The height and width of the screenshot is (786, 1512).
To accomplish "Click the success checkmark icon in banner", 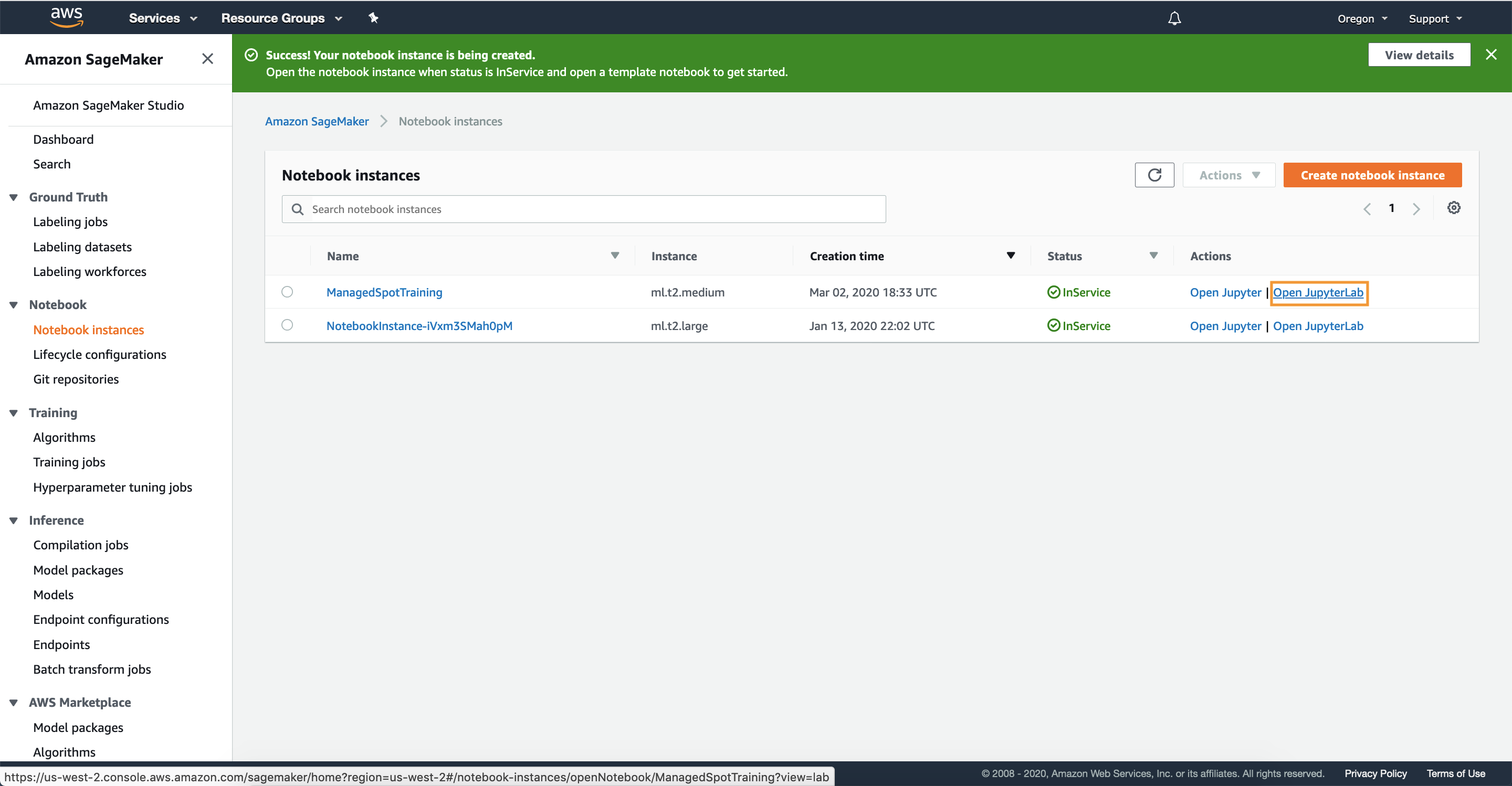I will point(251,55).
